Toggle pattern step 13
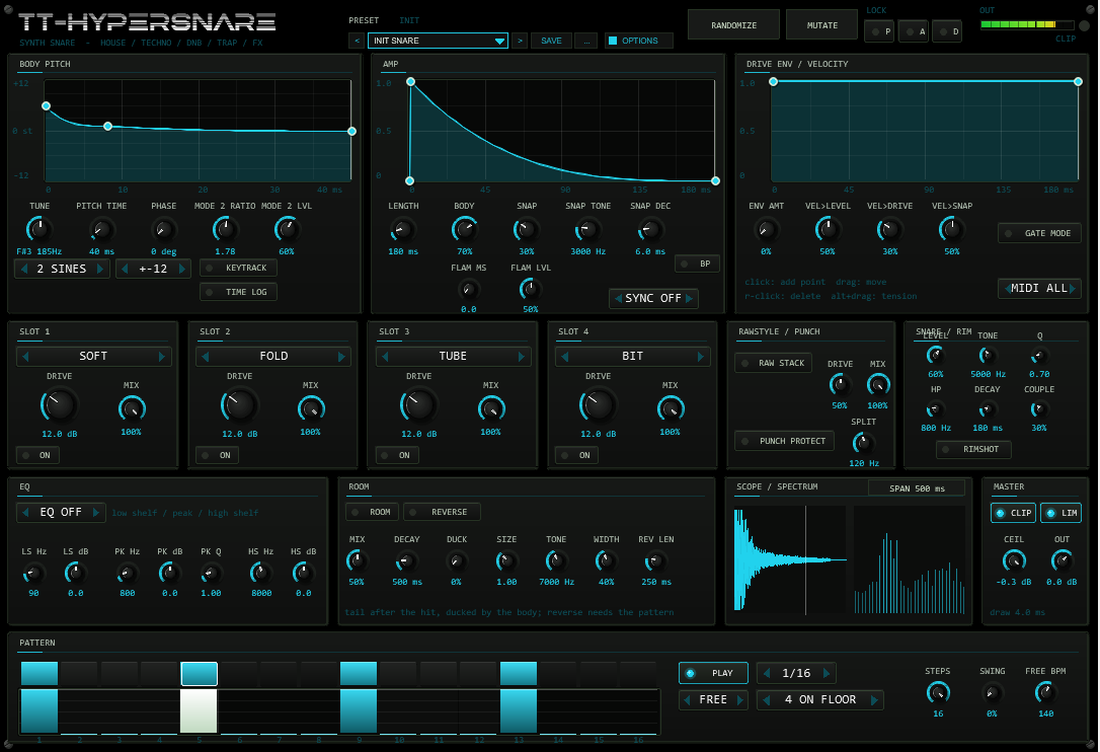This screenshot has width=1100, height=752. point(518,673)
